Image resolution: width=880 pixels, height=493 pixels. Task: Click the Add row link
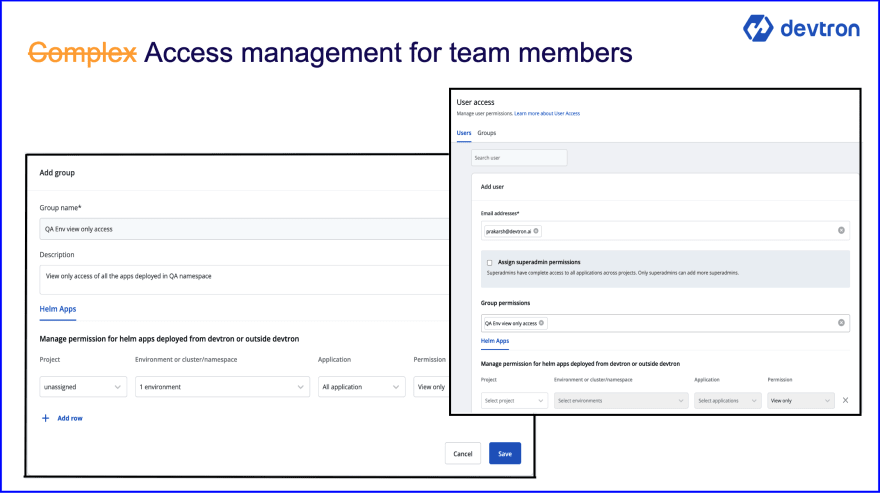pyautogui.click(x=70, y=418)
